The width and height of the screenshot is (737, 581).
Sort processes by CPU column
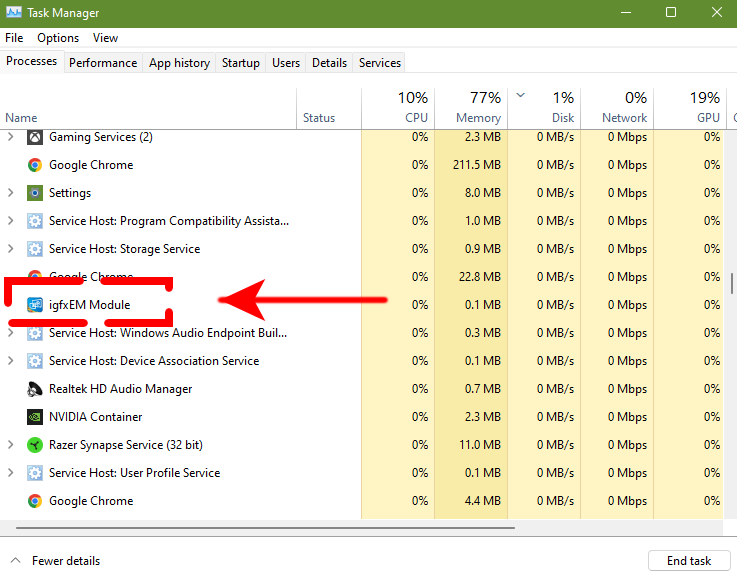tap(398, 109)
